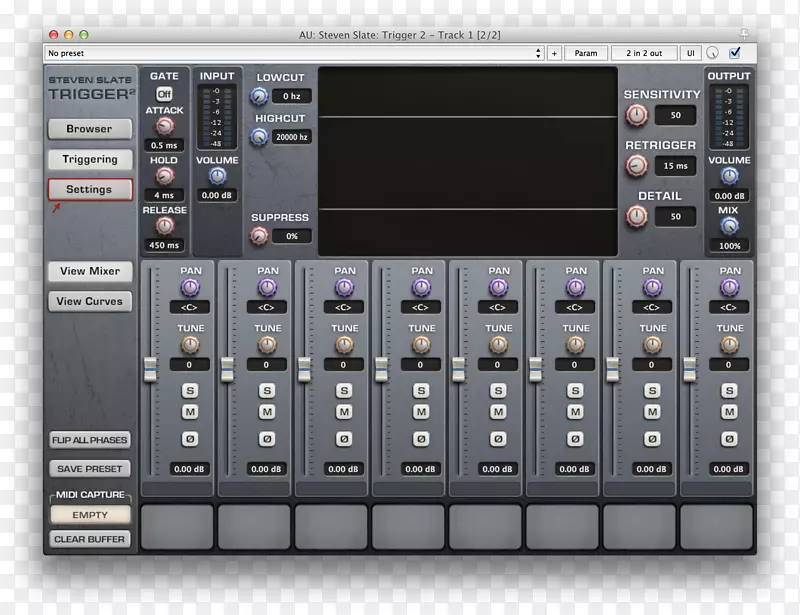Click the Tune knob on channel one
The width and height of the screenshot is (800, 615).
(x=190, y=346)
